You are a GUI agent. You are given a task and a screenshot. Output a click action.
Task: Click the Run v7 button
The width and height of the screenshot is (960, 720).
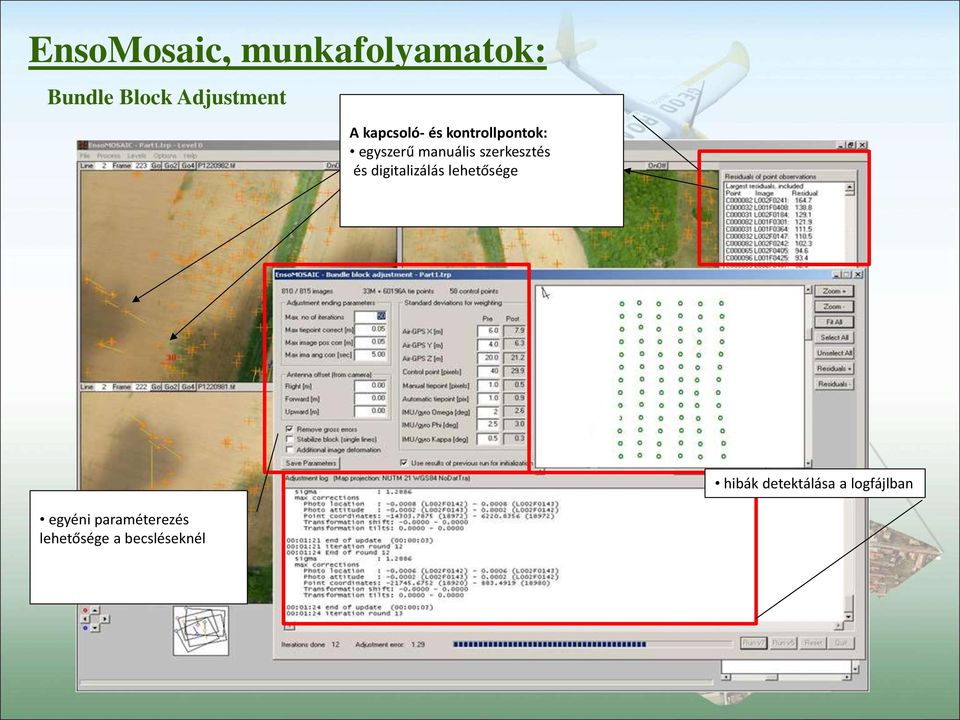754,643
